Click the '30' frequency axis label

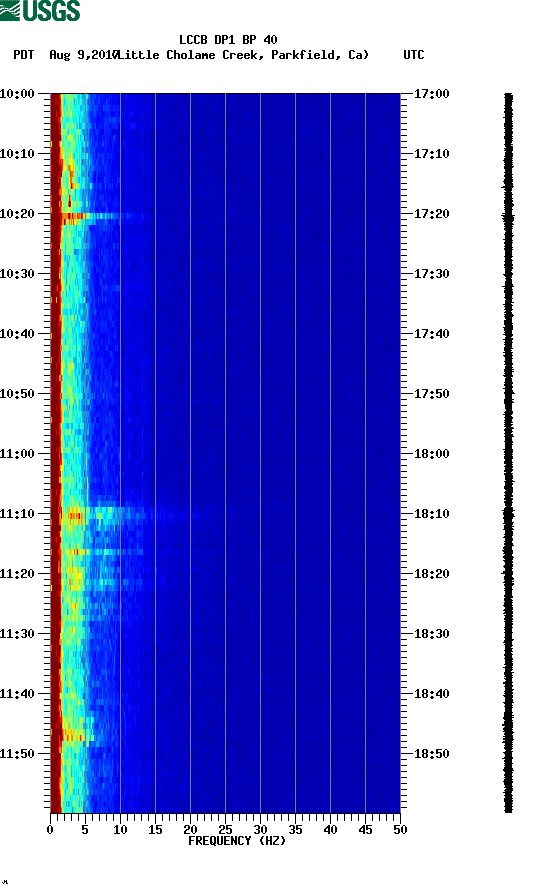tap(260, 830)
